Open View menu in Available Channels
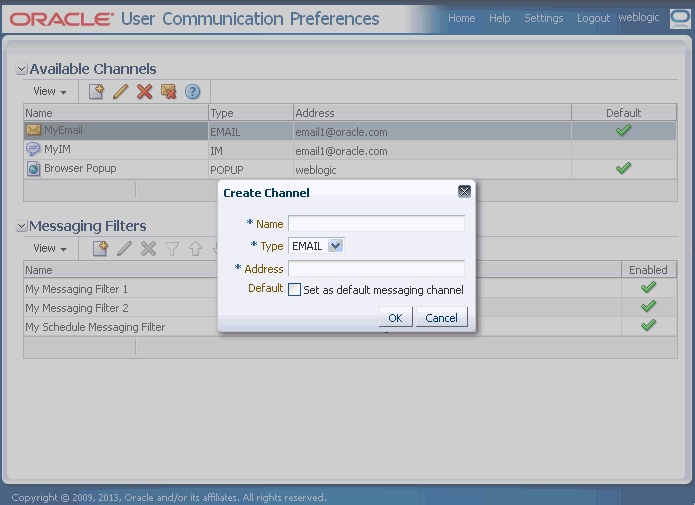The width and height of the screenshot is (695, 505). (x=50, y=91)
